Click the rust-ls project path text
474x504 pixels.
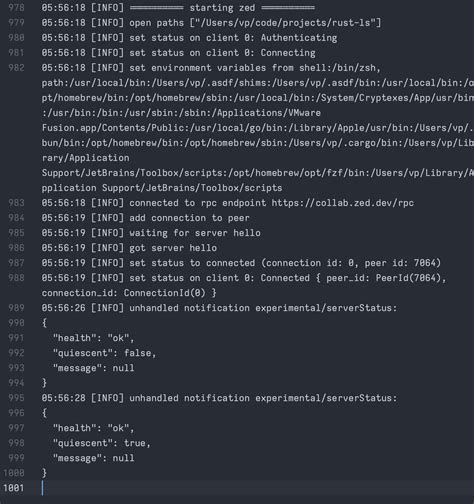[285, 23]
